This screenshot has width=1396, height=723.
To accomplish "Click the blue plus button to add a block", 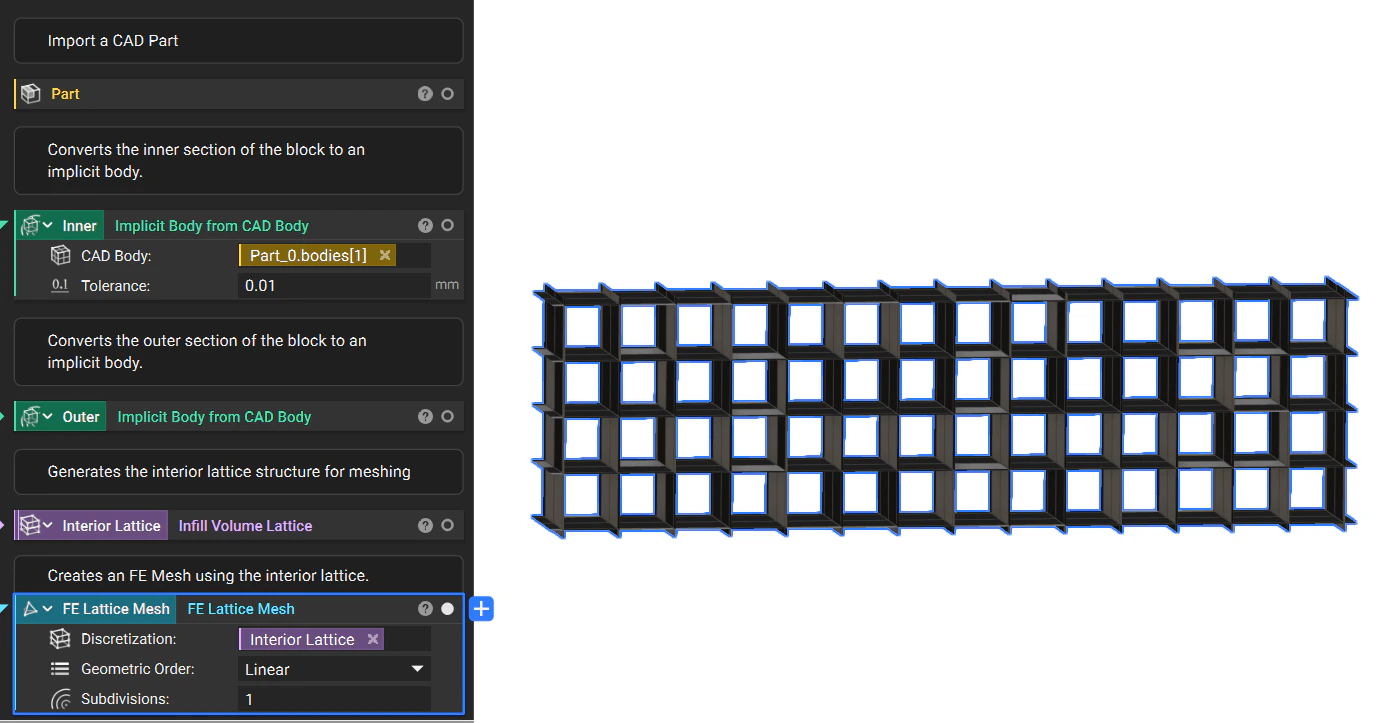I will (x=482, y=608).
